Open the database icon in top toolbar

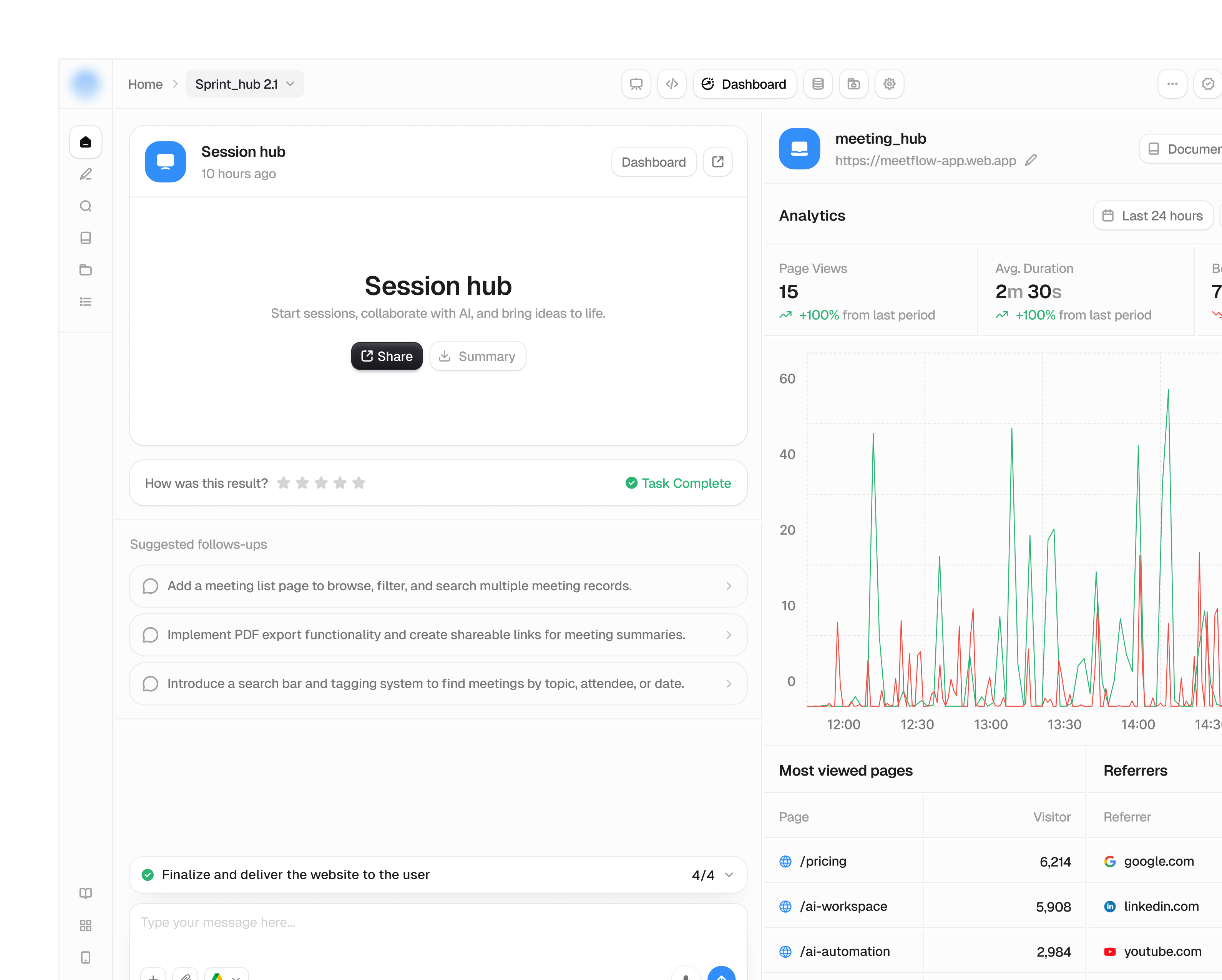pos(818,84)
